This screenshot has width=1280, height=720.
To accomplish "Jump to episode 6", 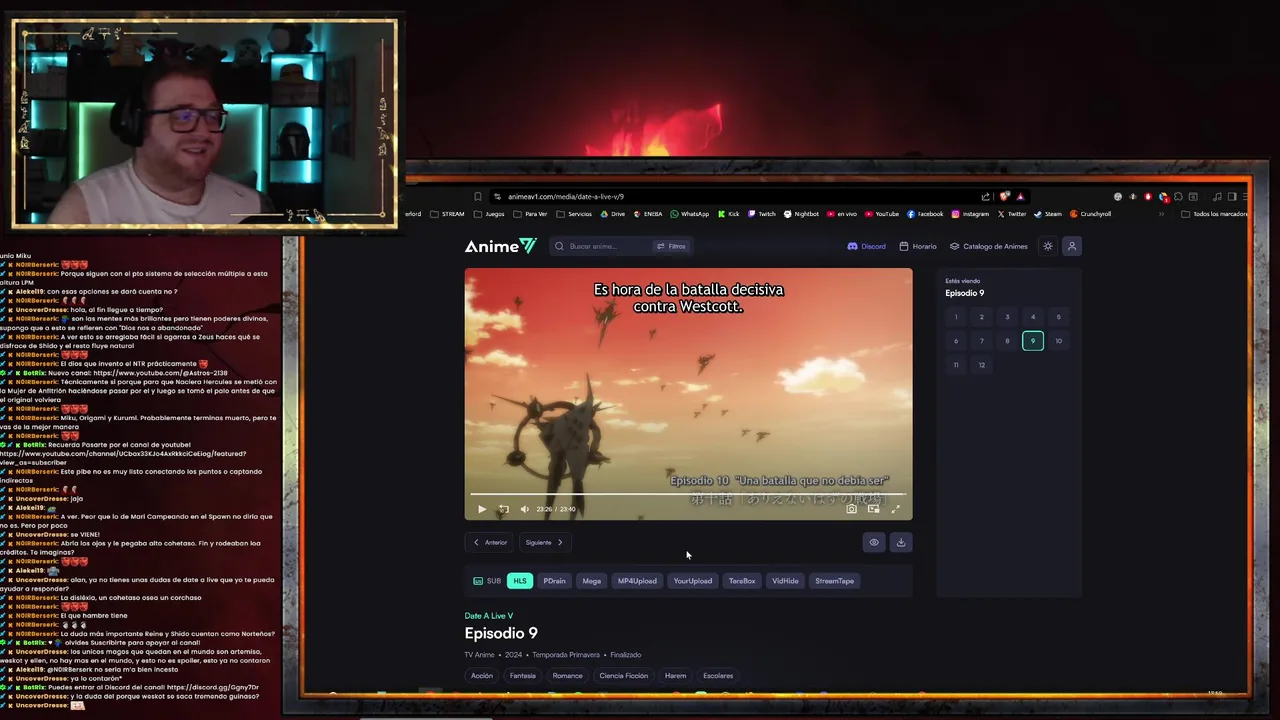I will 956,341.
